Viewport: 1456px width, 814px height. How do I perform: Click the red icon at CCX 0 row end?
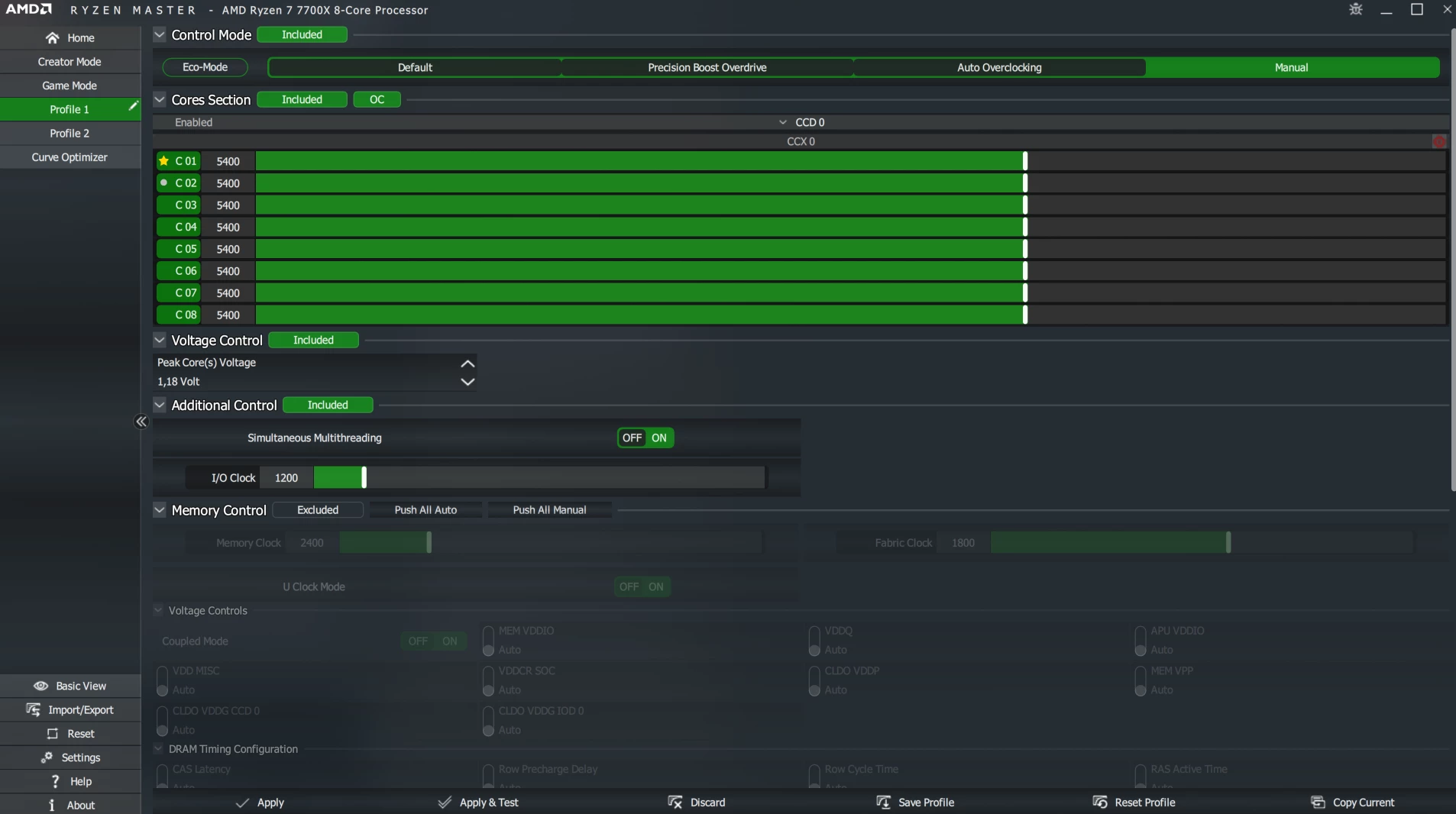point(1439,141)
